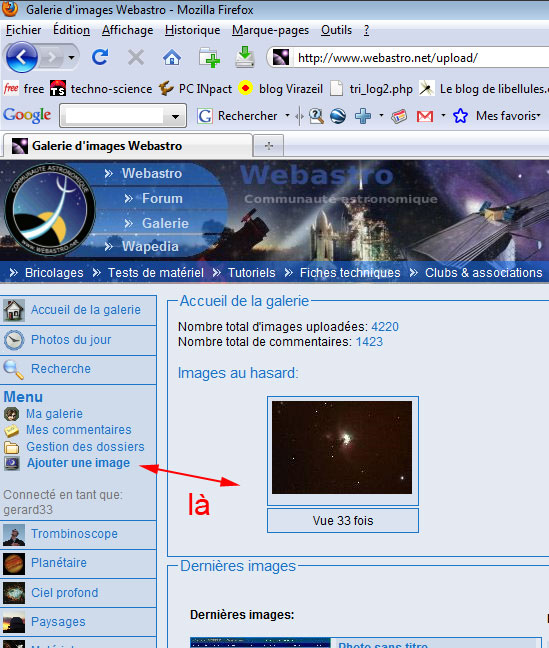
Task: Expand the Rechercher dropdown arrow
Action: click(288, 116)
